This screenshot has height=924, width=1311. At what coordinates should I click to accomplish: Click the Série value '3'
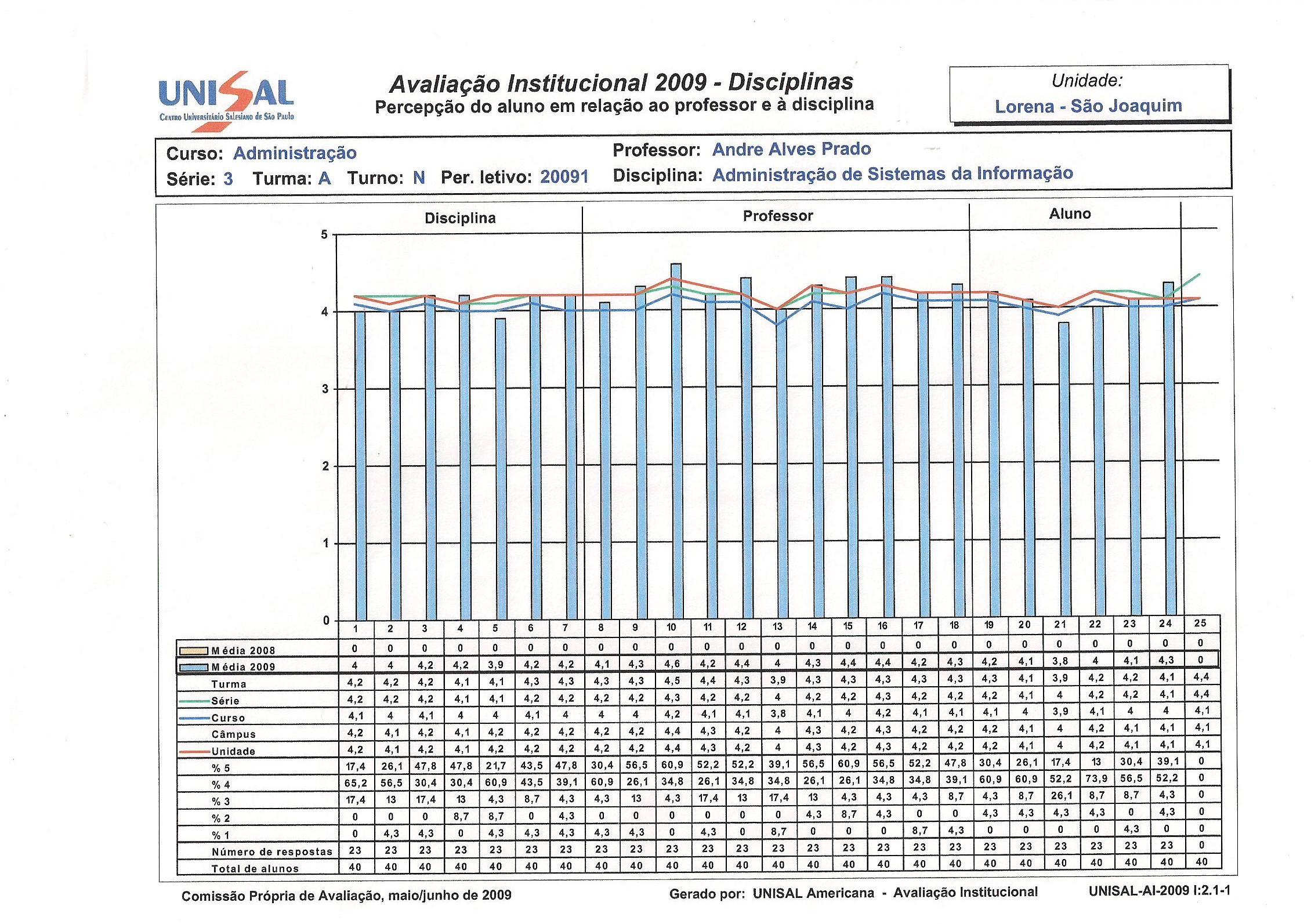[x=228, y=179]
